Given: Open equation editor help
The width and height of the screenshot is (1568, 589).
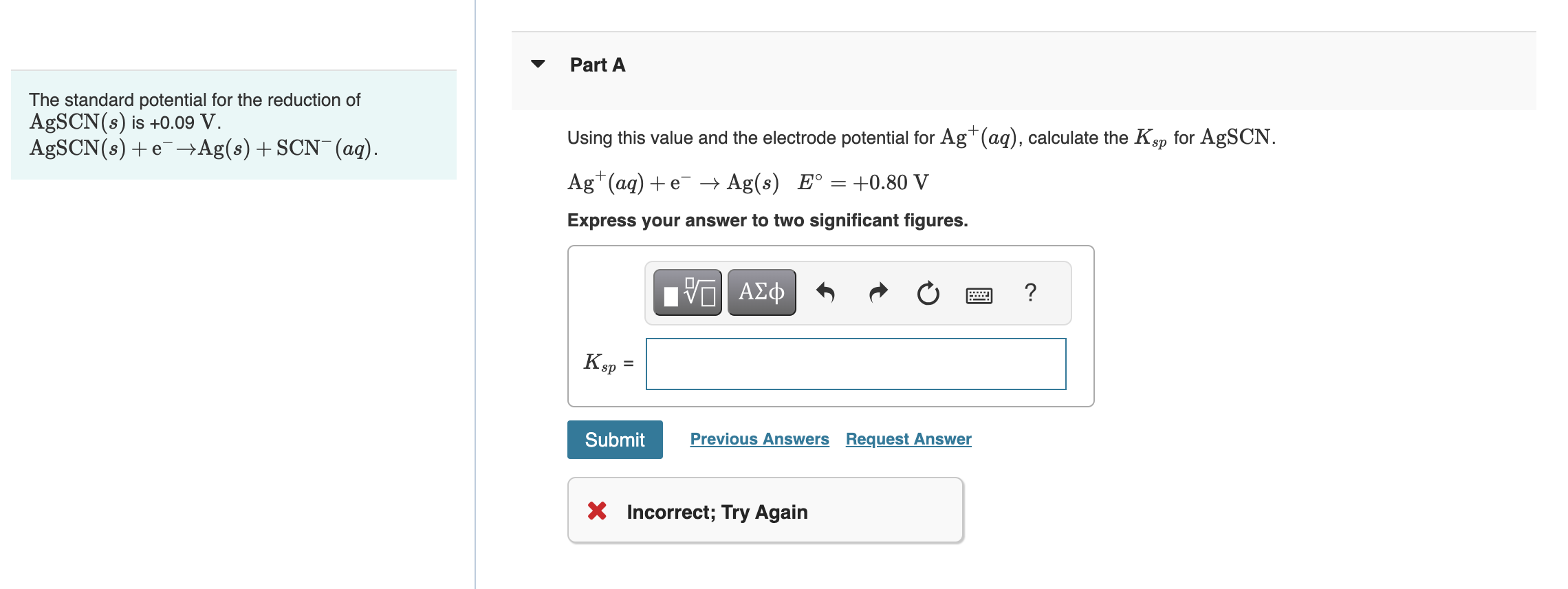Looking at the screenshot, I should (1030, 292).
